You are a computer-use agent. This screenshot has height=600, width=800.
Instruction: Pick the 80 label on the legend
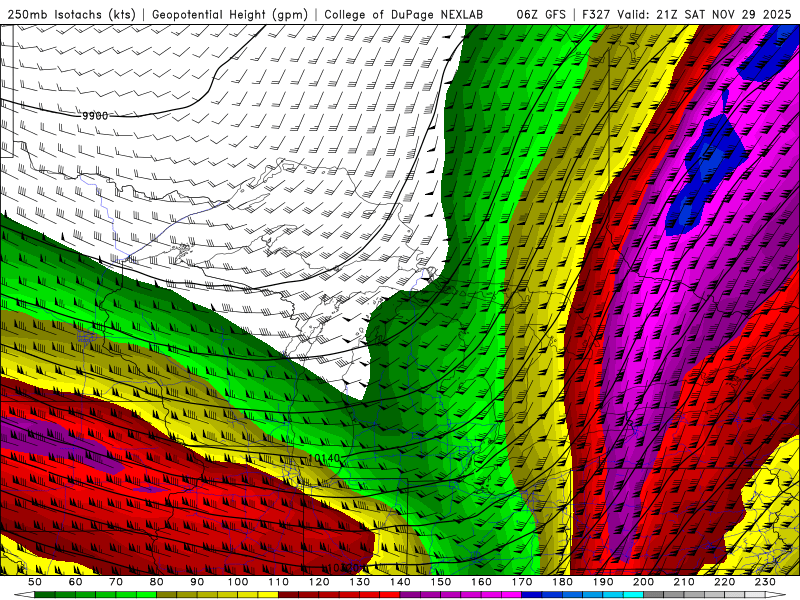point(157,582)
